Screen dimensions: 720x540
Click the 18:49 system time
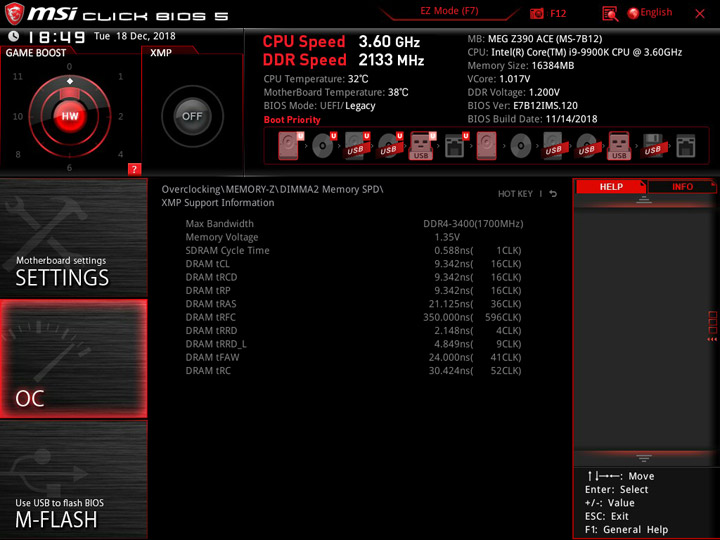pos(57,37)
